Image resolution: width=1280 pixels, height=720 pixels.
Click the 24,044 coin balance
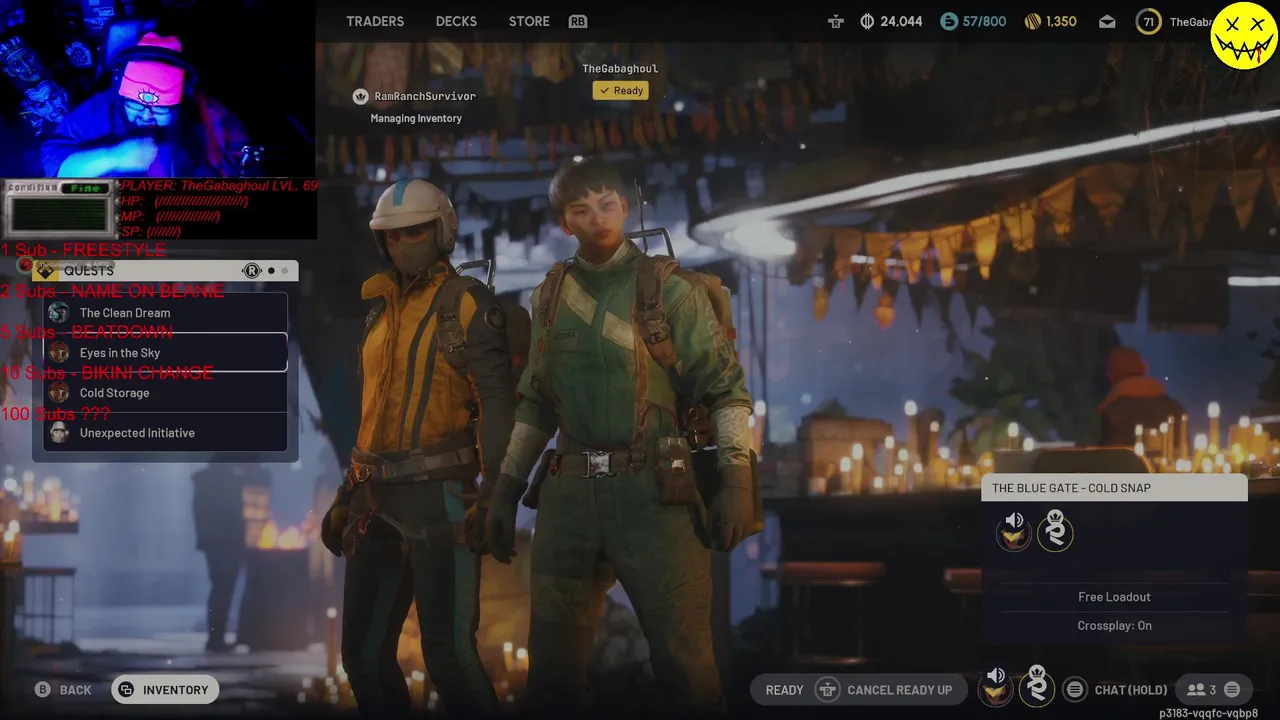901,21
